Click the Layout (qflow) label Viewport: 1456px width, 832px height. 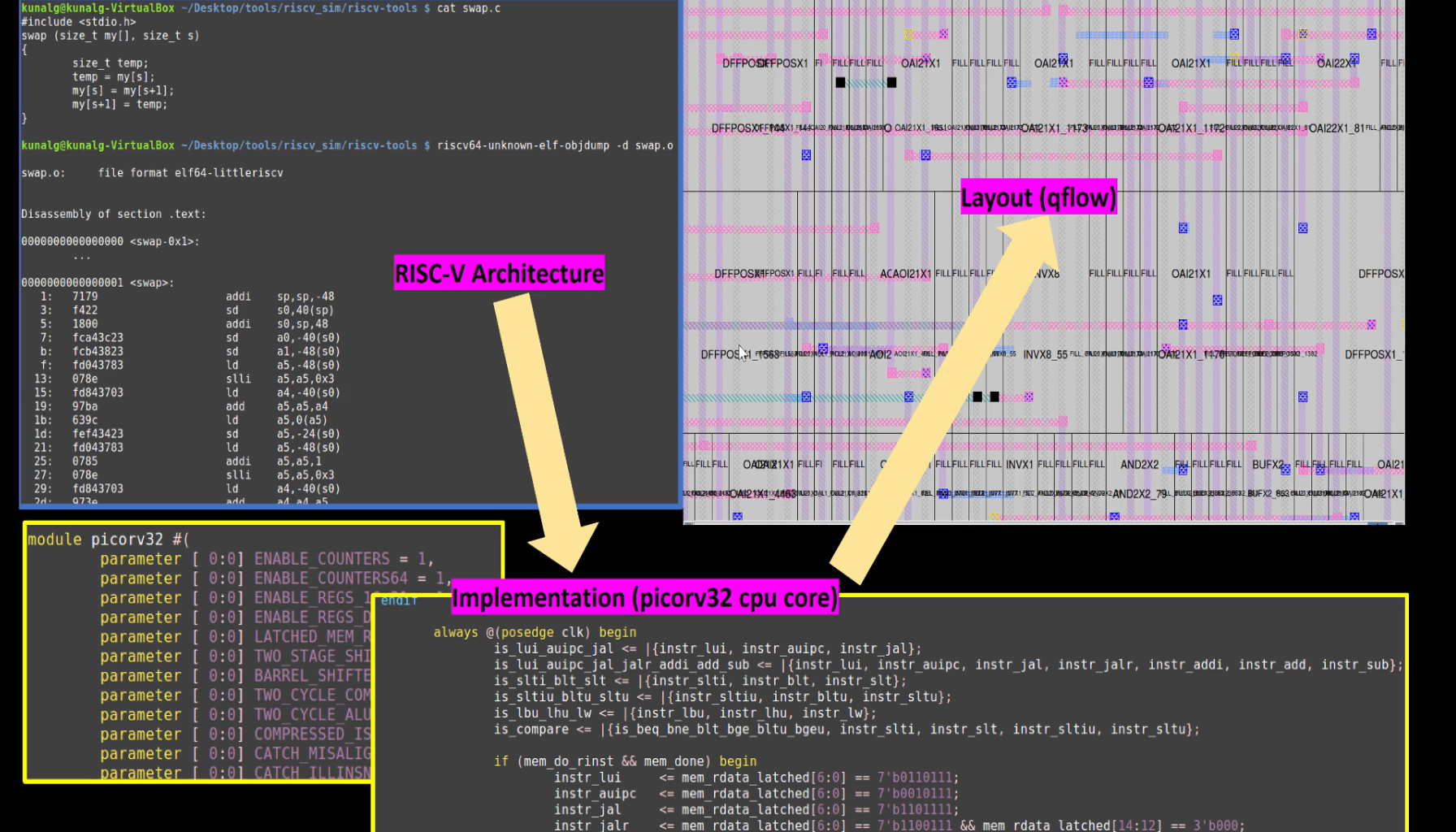tap(1039, 197)
